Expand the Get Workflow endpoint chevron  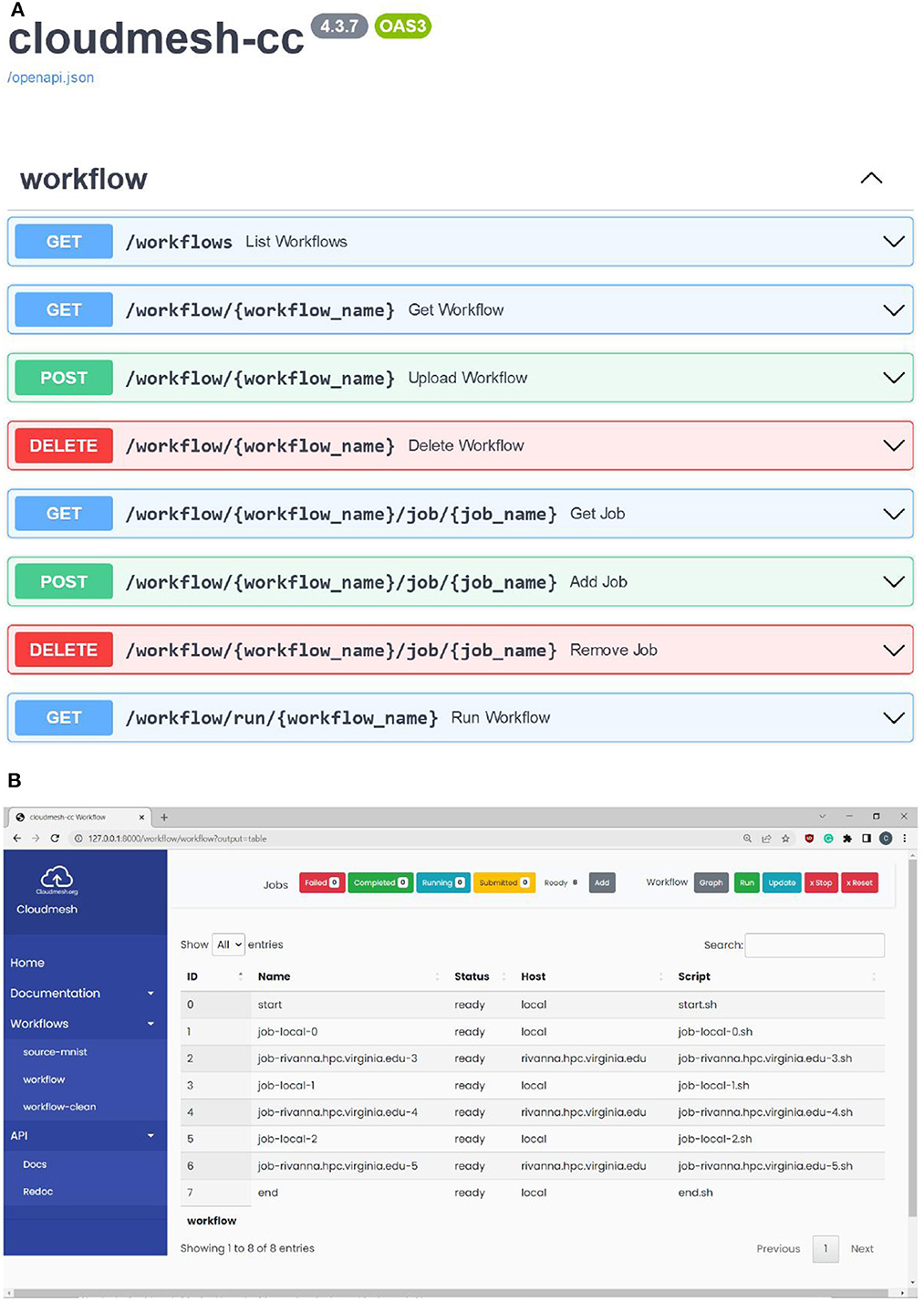pos(894,310)
